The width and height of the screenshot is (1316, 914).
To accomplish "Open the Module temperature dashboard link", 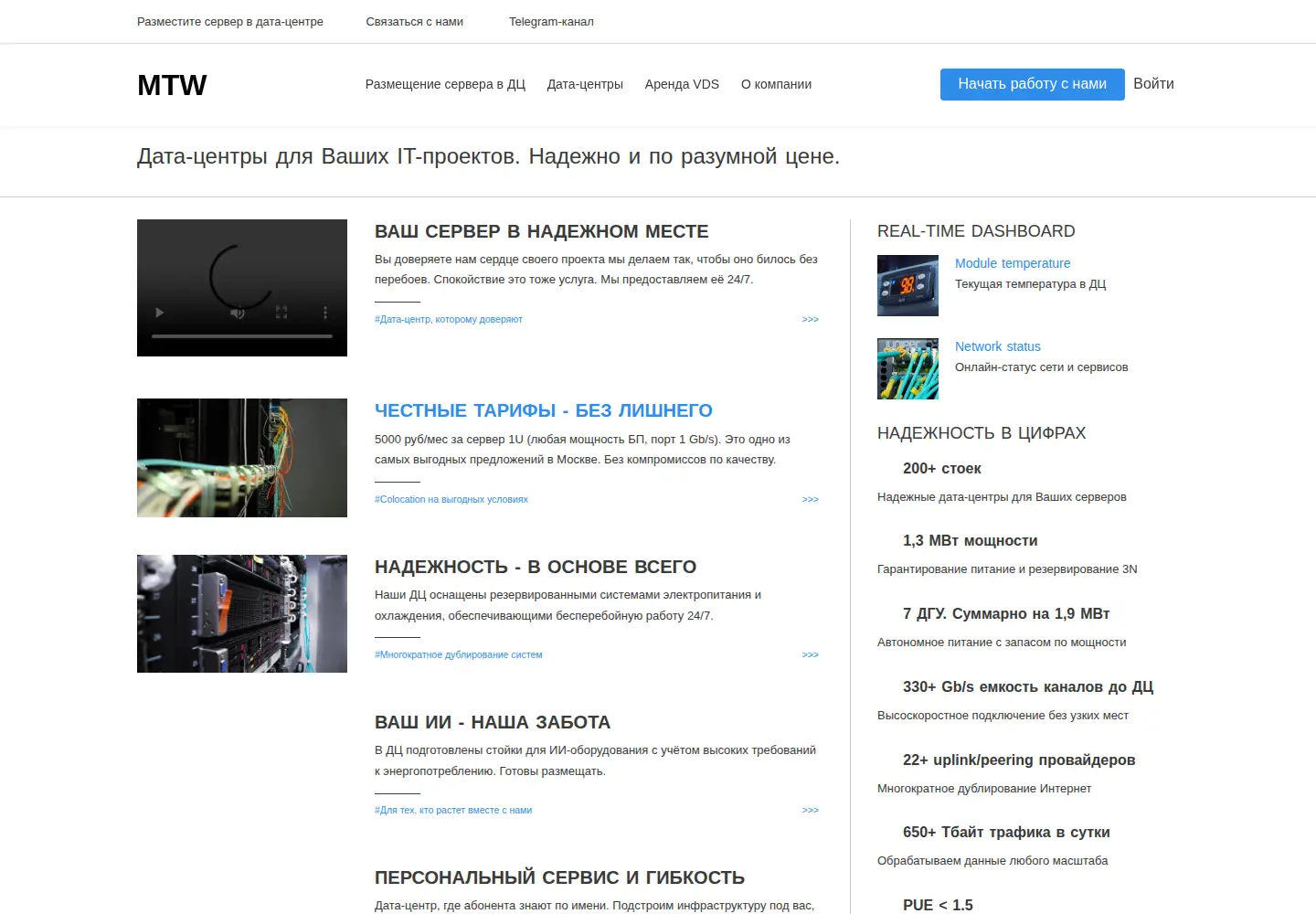I will pos(1013,263).
